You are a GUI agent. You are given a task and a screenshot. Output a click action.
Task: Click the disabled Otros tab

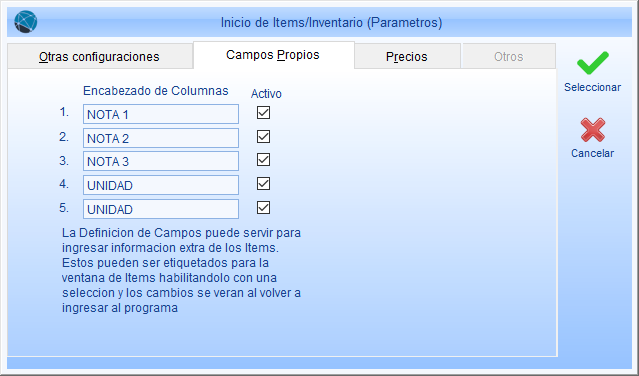point(508,56)
